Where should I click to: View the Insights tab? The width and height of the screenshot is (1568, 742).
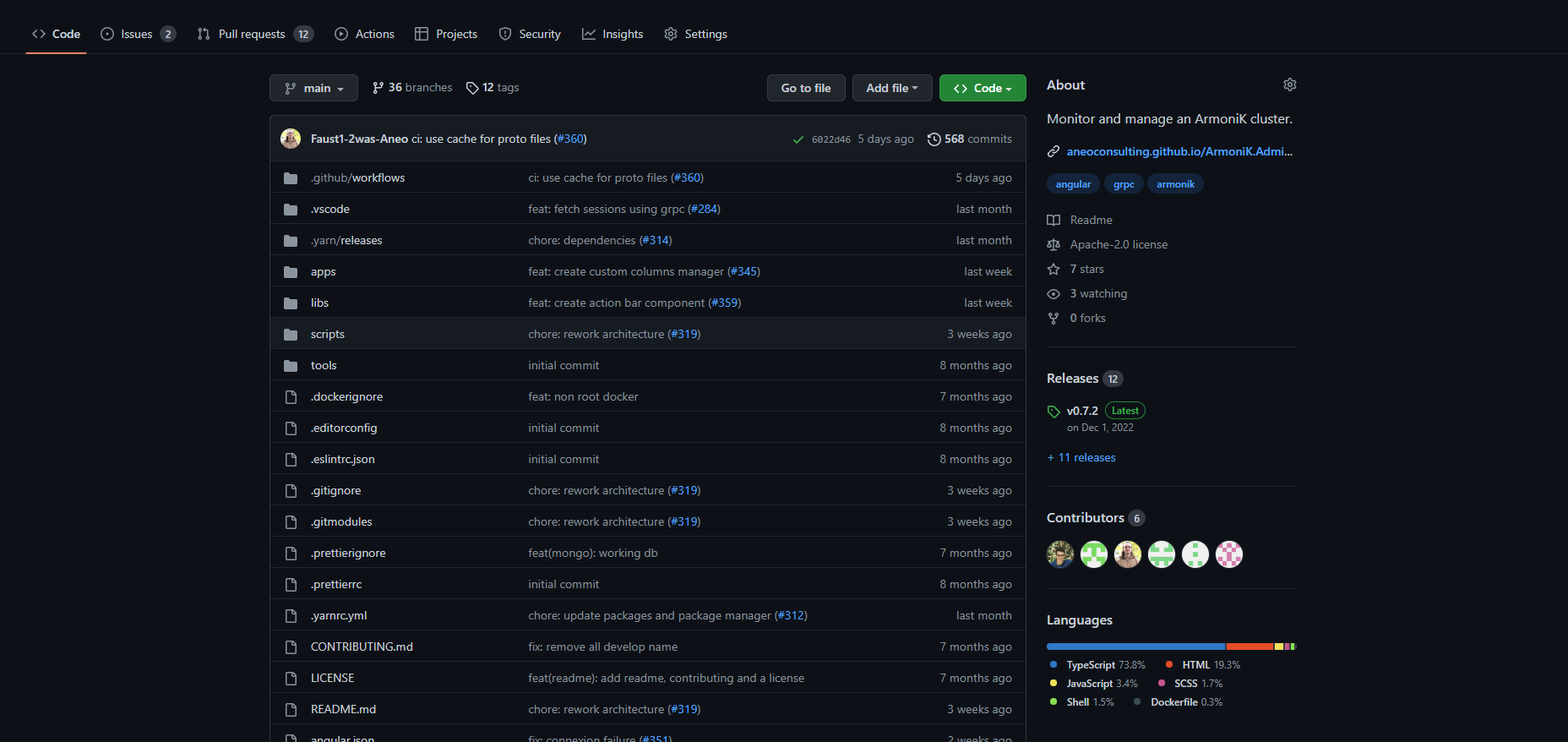(x=612, y=34)
